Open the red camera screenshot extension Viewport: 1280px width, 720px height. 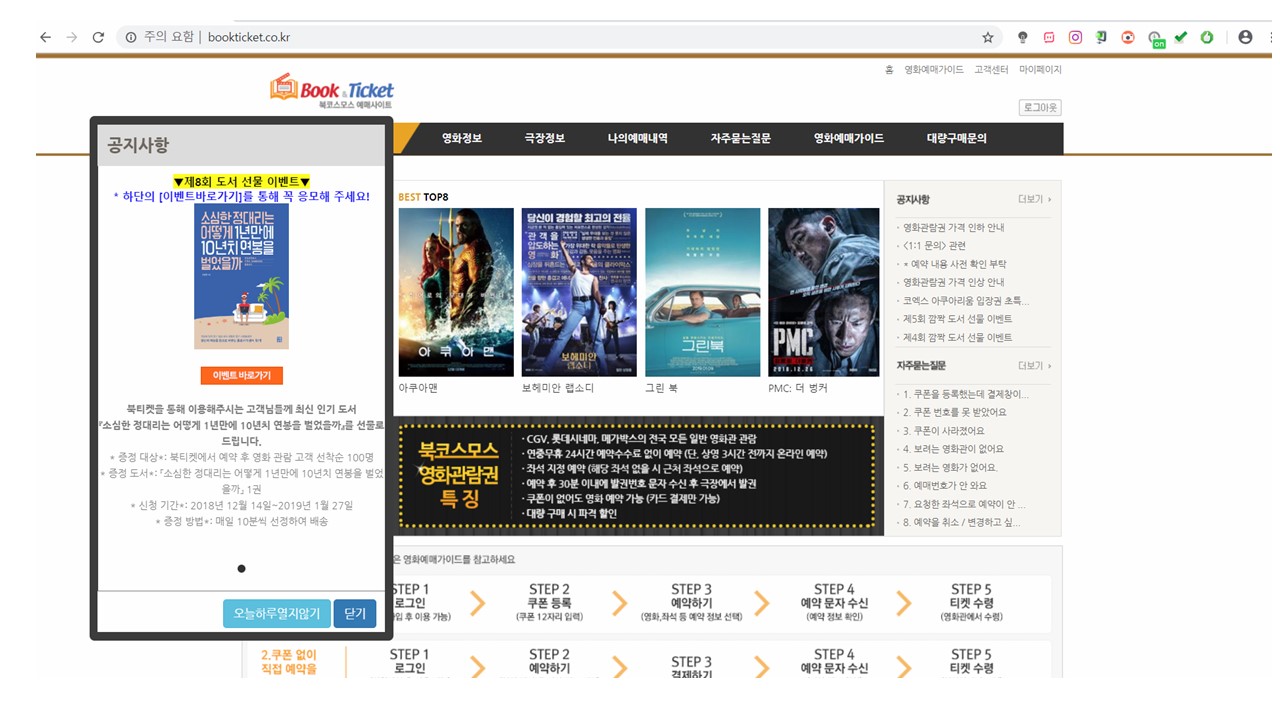point(1128,37)
